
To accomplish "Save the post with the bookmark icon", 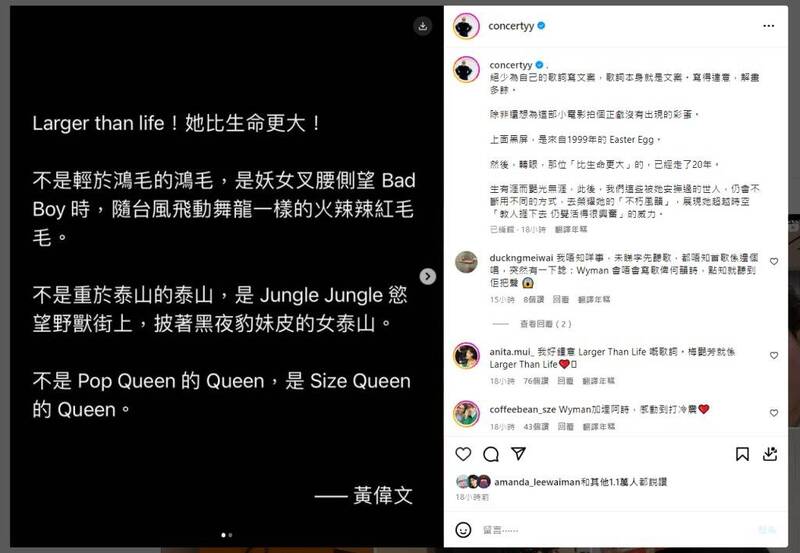I will pos(742,454).
